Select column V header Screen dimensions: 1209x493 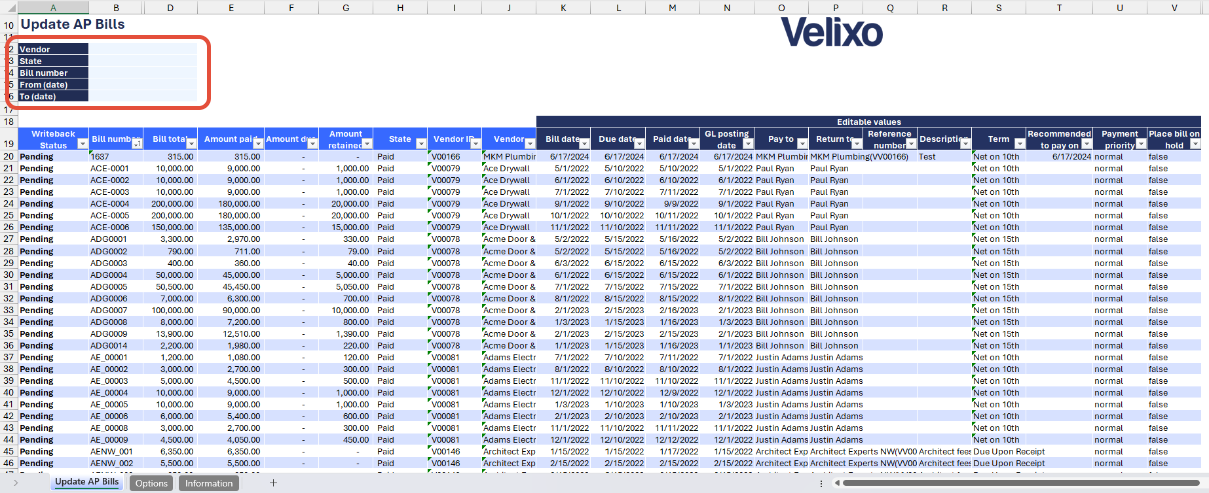(x=1174, y=7)
